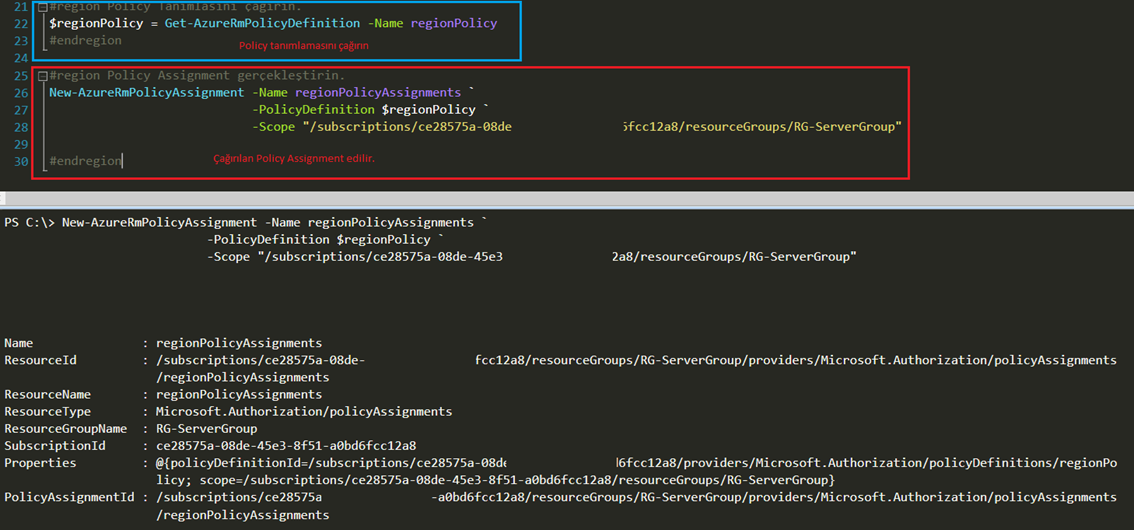Click regionPolicyAssignments on editor line 26
The height and width of the screenshot is (530, 1134).
tap(378, 93)
